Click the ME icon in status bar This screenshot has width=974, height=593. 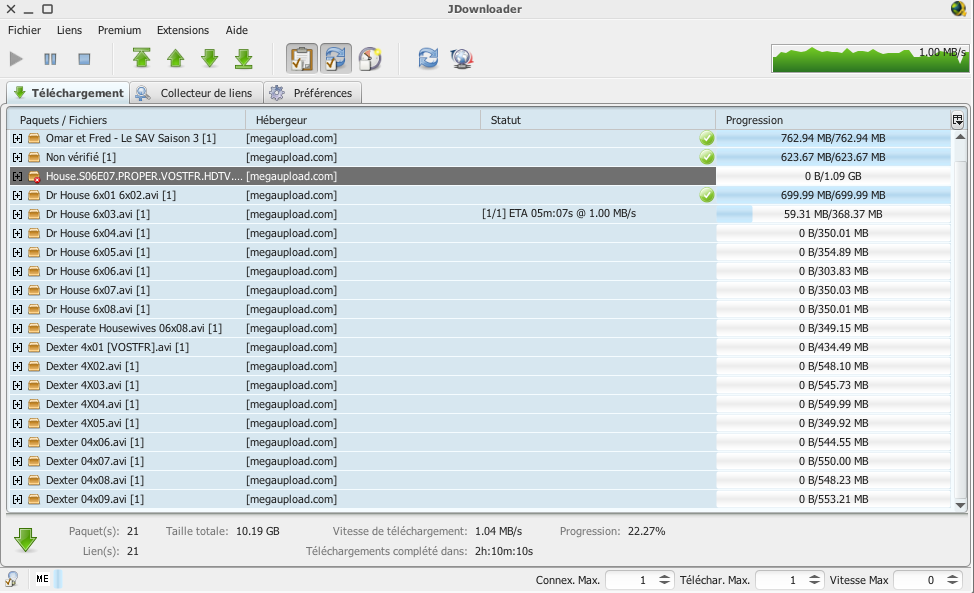coord(42,579)
